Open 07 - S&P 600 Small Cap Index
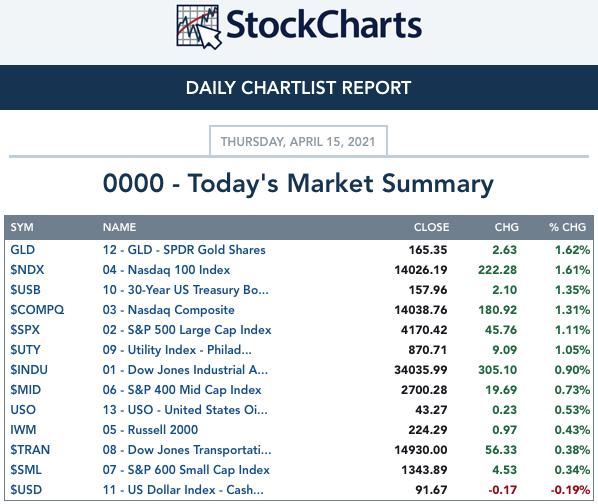 [x=186, y=470]
